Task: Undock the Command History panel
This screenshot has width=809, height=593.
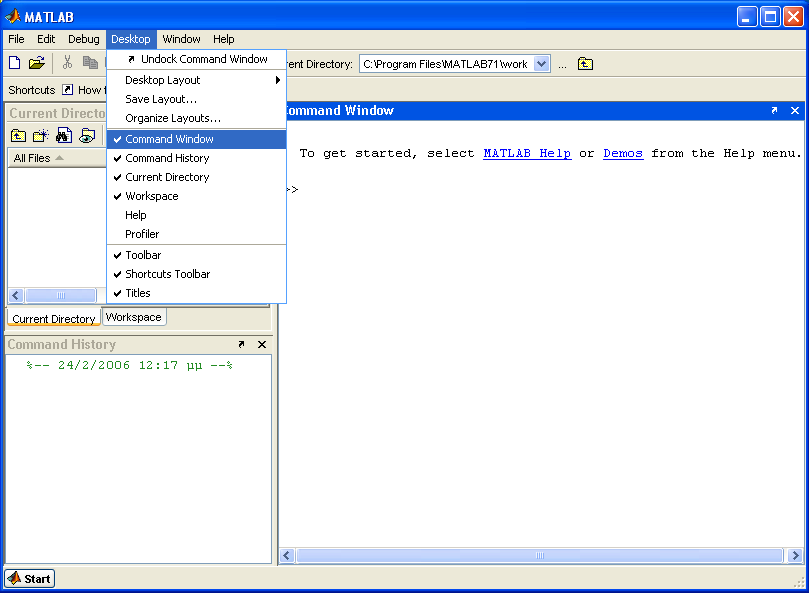Action: click(x=241, y=344)
